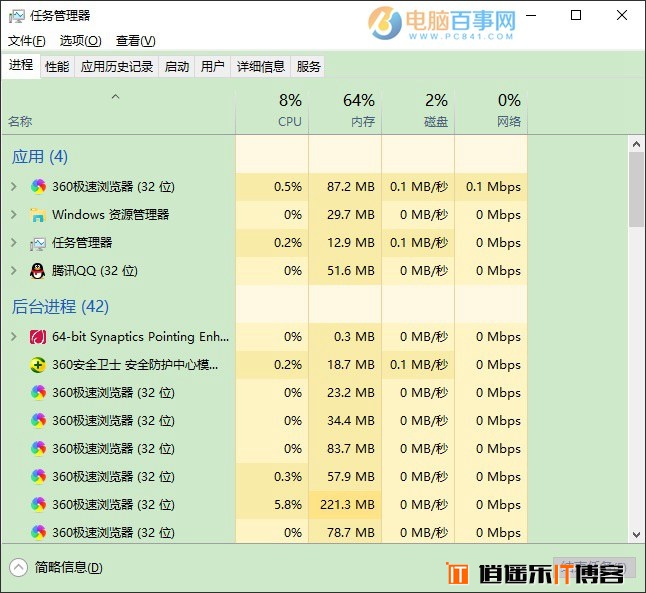Click the scrollbar down arrow
Screen dimensions: 646x593
[636, 535]
